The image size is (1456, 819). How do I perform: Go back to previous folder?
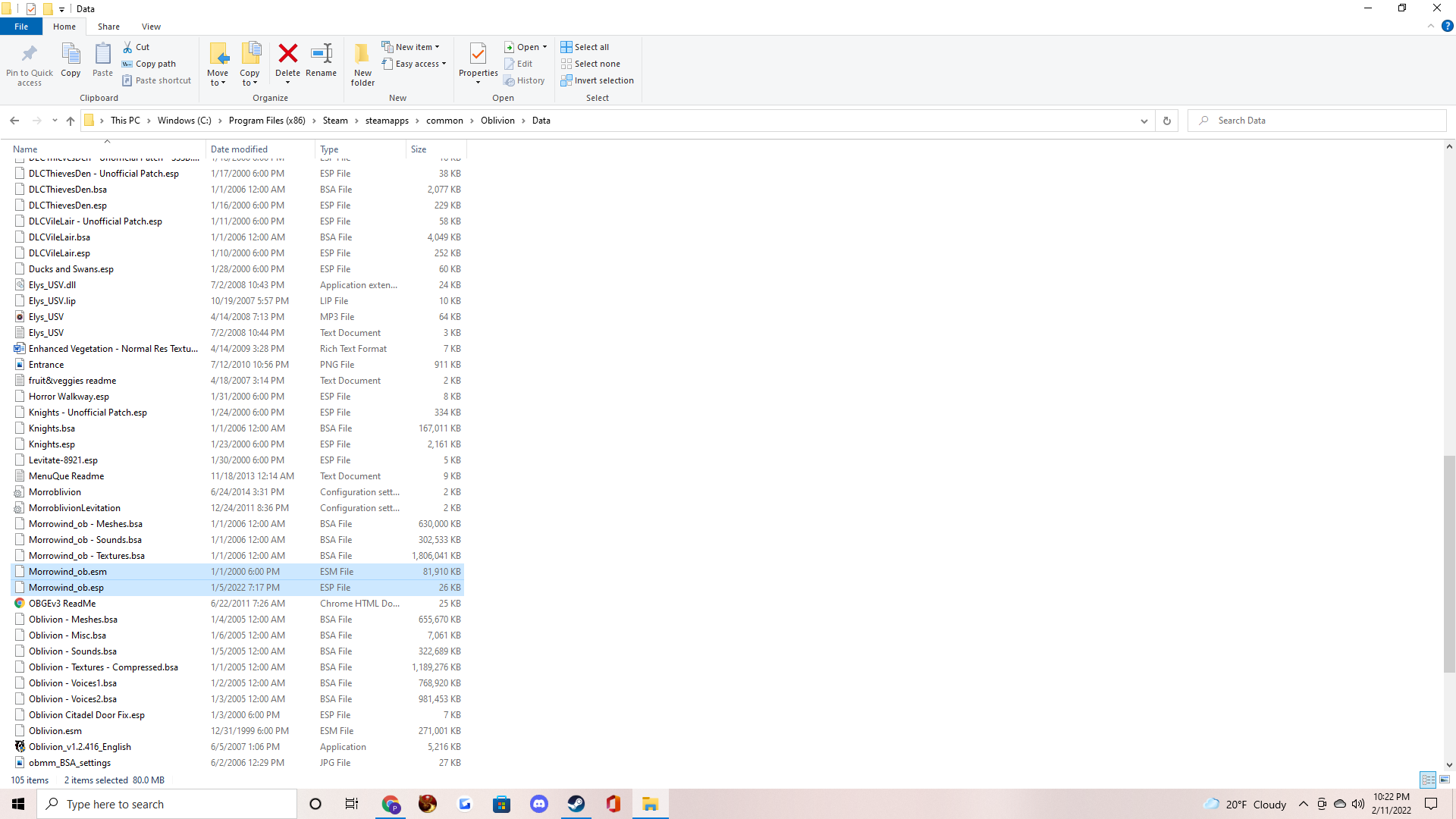tap(14, 121)
